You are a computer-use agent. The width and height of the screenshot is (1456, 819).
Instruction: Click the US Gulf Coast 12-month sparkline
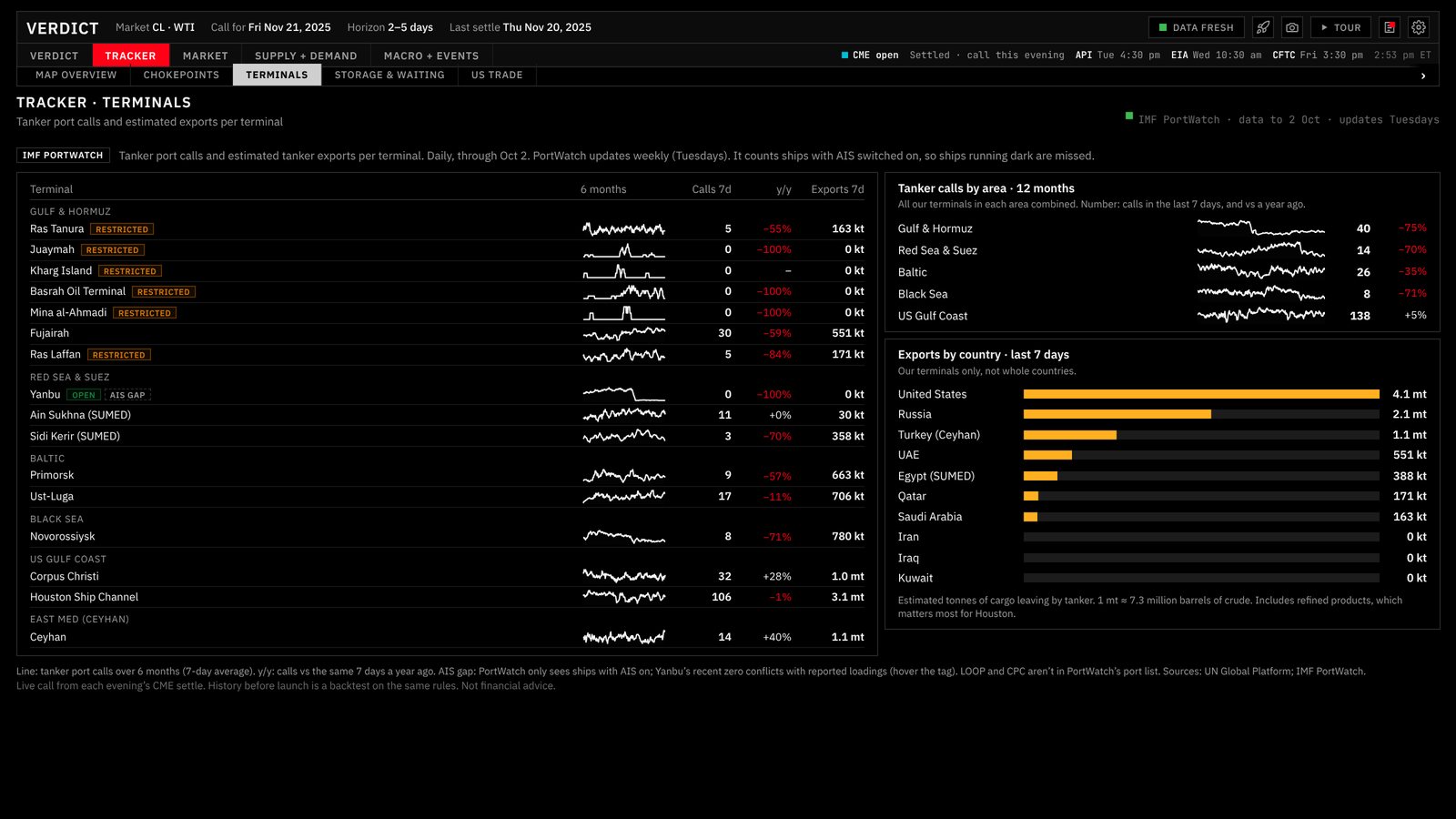(x=1261, y=315)
